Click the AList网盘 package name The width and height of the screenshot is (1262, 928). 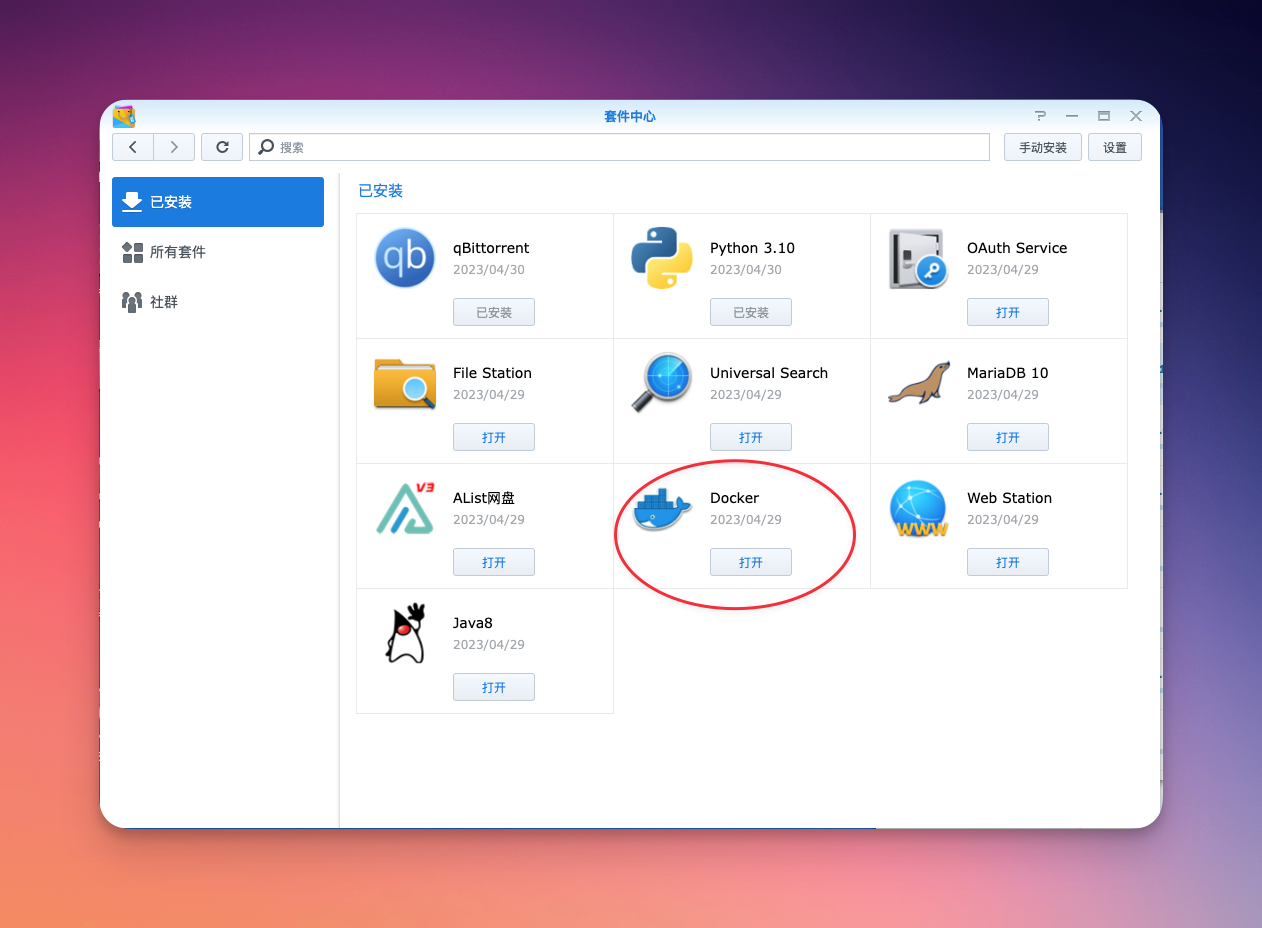click(x=484, y=498)
